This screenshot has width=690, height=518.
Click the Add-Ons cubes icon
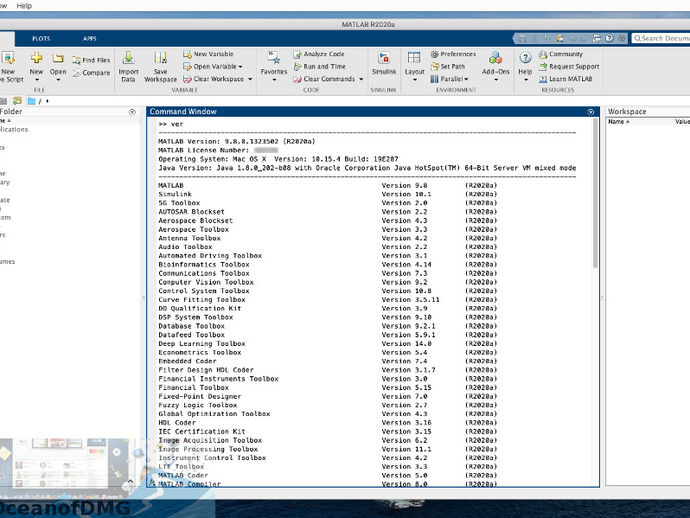[x=495, y=58]
